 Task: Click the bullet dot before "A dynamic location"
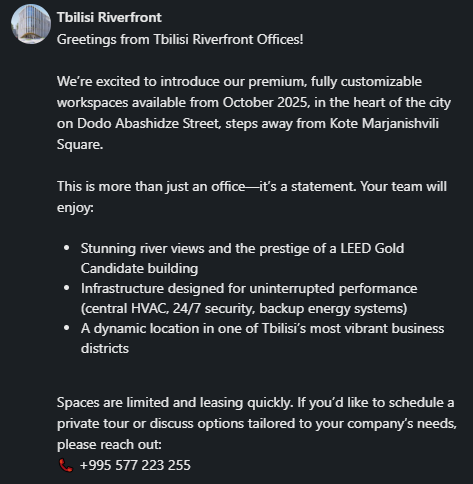click(67, 328)
